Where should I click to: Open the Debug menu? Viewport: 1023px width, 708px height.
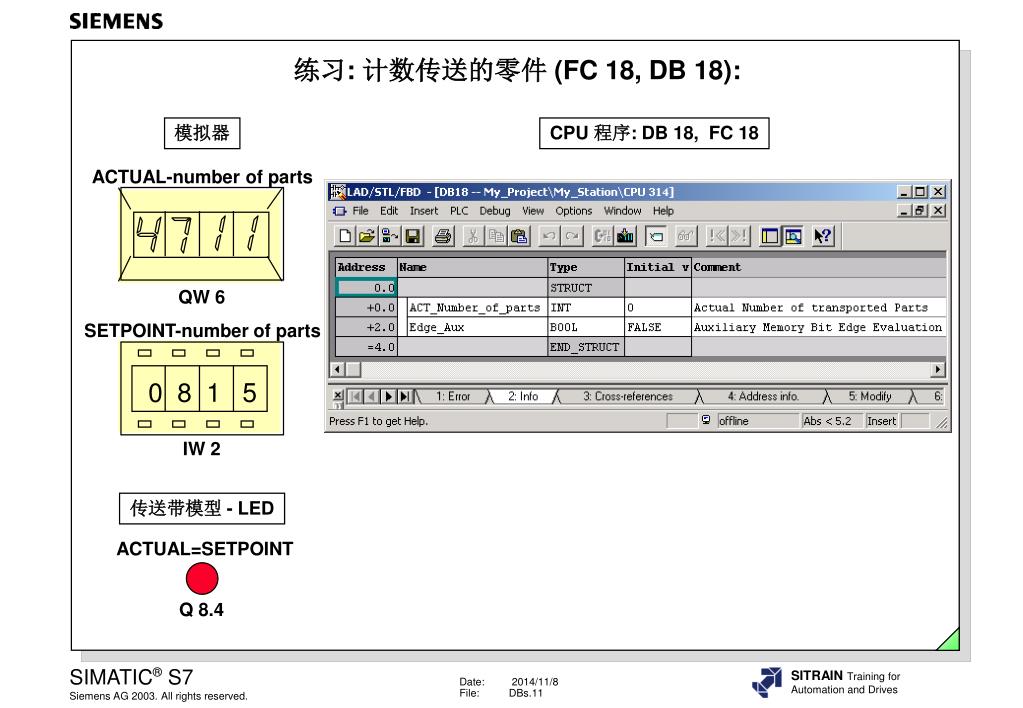495,211
